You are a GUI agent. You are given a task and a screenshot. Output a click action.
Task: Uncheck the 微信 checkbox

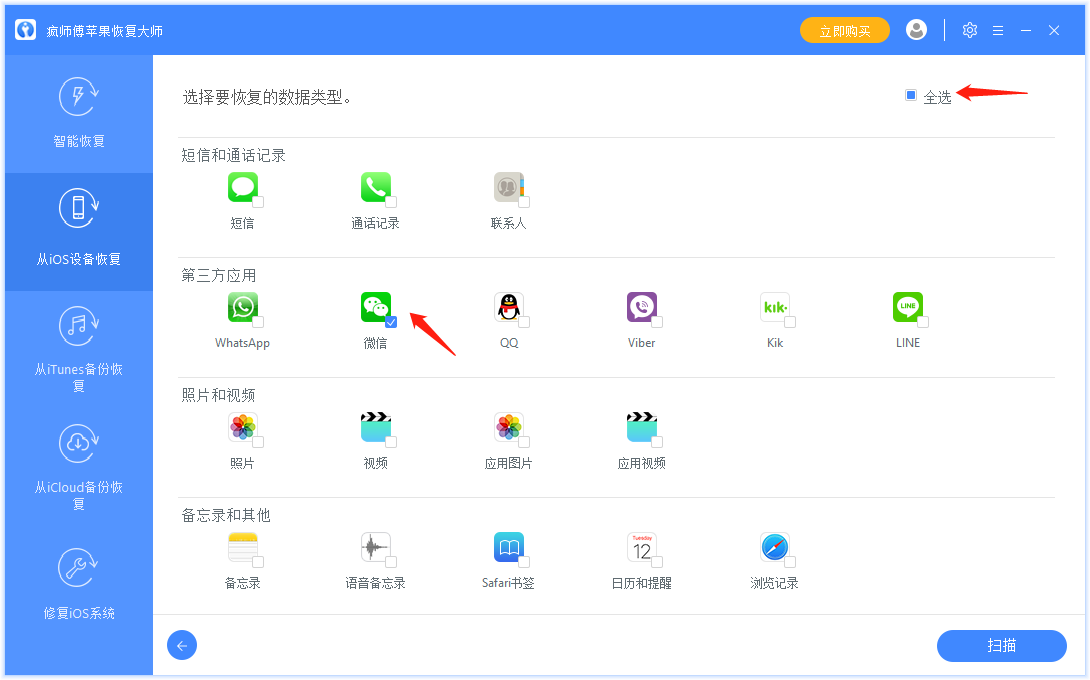pos(391,322)
